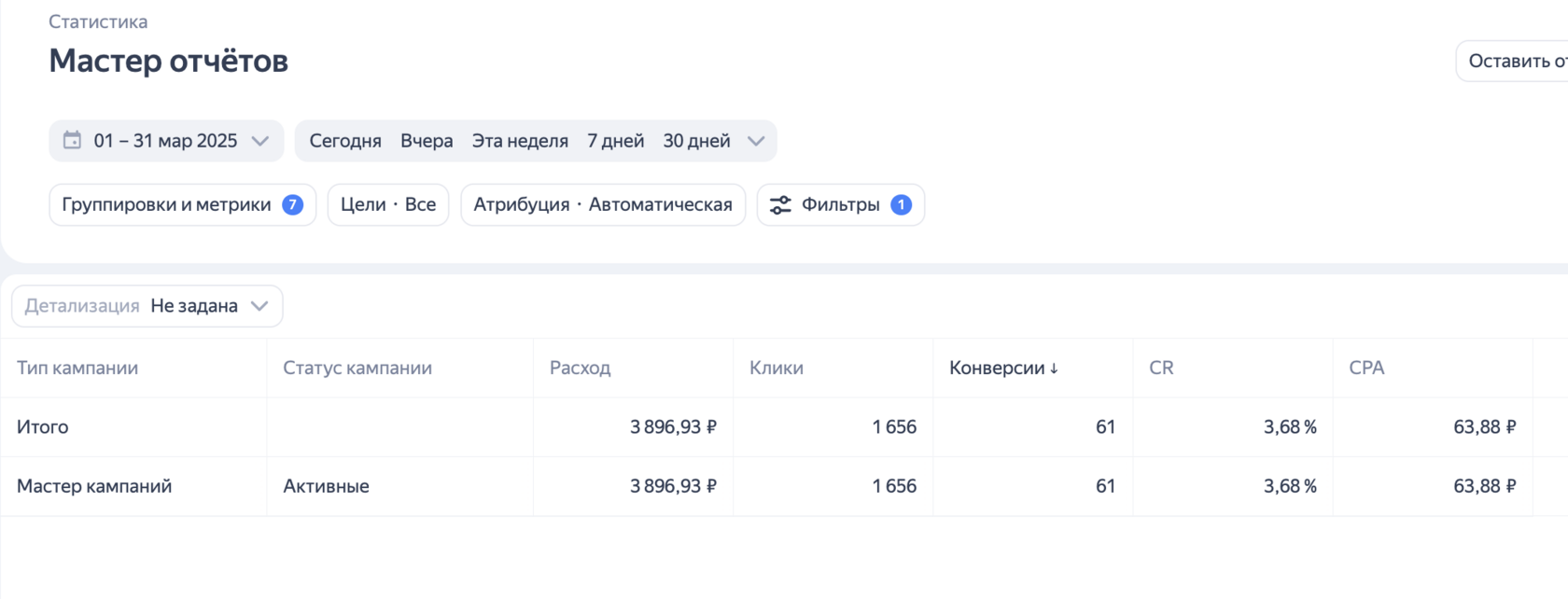
Task: Open Группировки и метрики settings
Action: pyautogui.click(x=168, y=205)
